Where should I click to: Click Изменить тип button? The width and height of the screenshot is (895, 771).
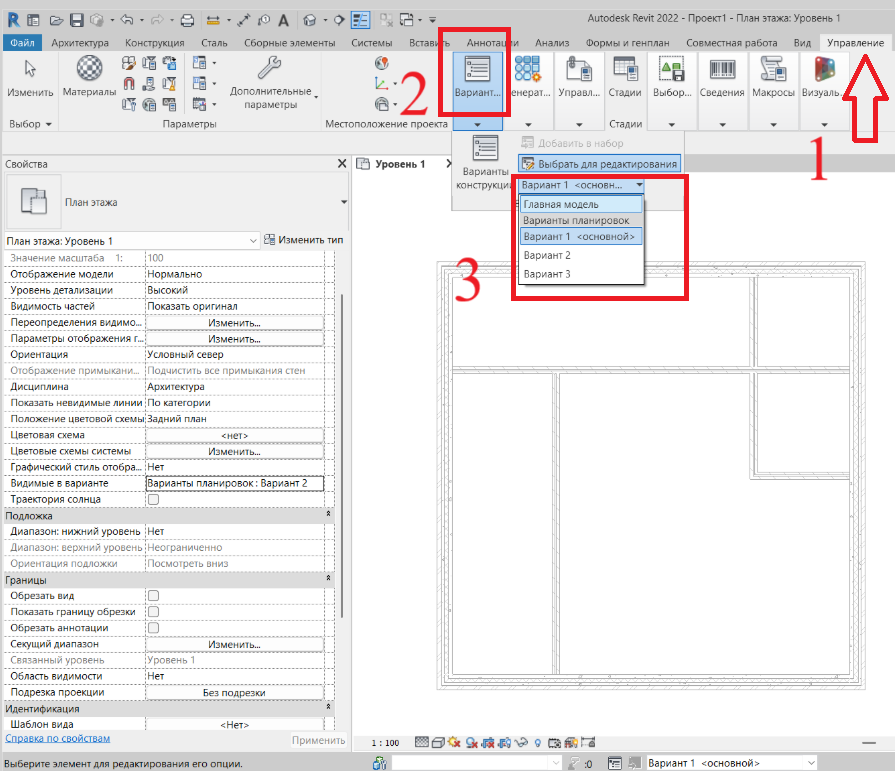point(304,240)
